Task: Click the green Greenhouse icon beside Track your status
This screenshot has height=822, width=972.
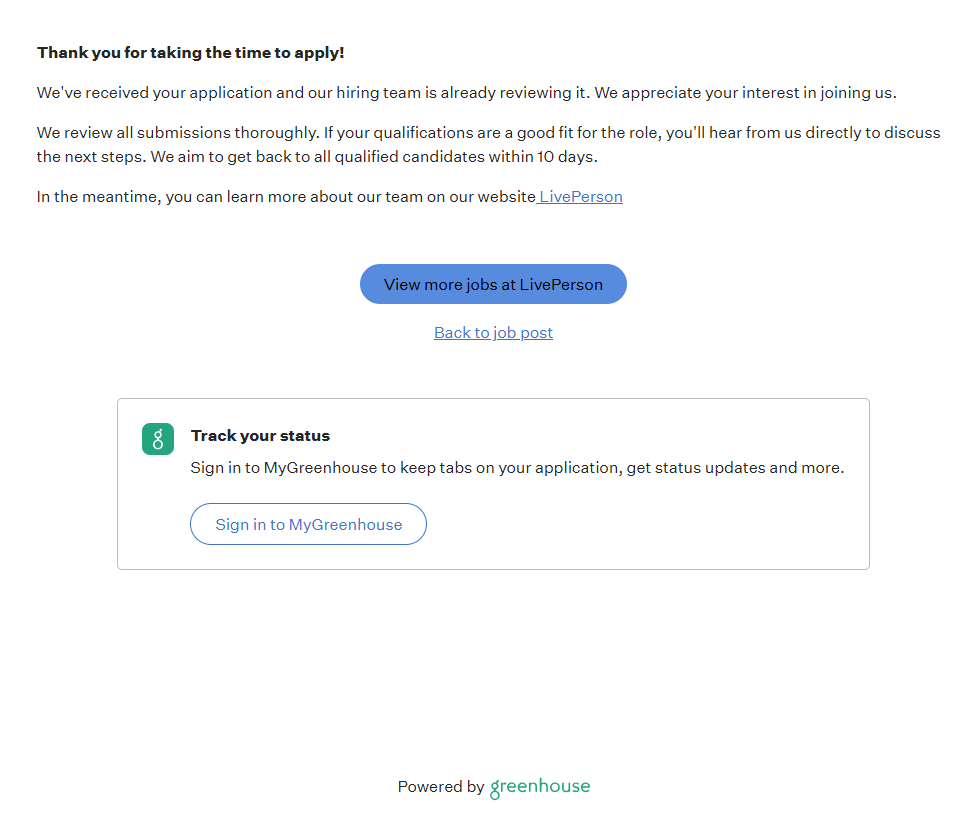Action: [x=158, y=439]
